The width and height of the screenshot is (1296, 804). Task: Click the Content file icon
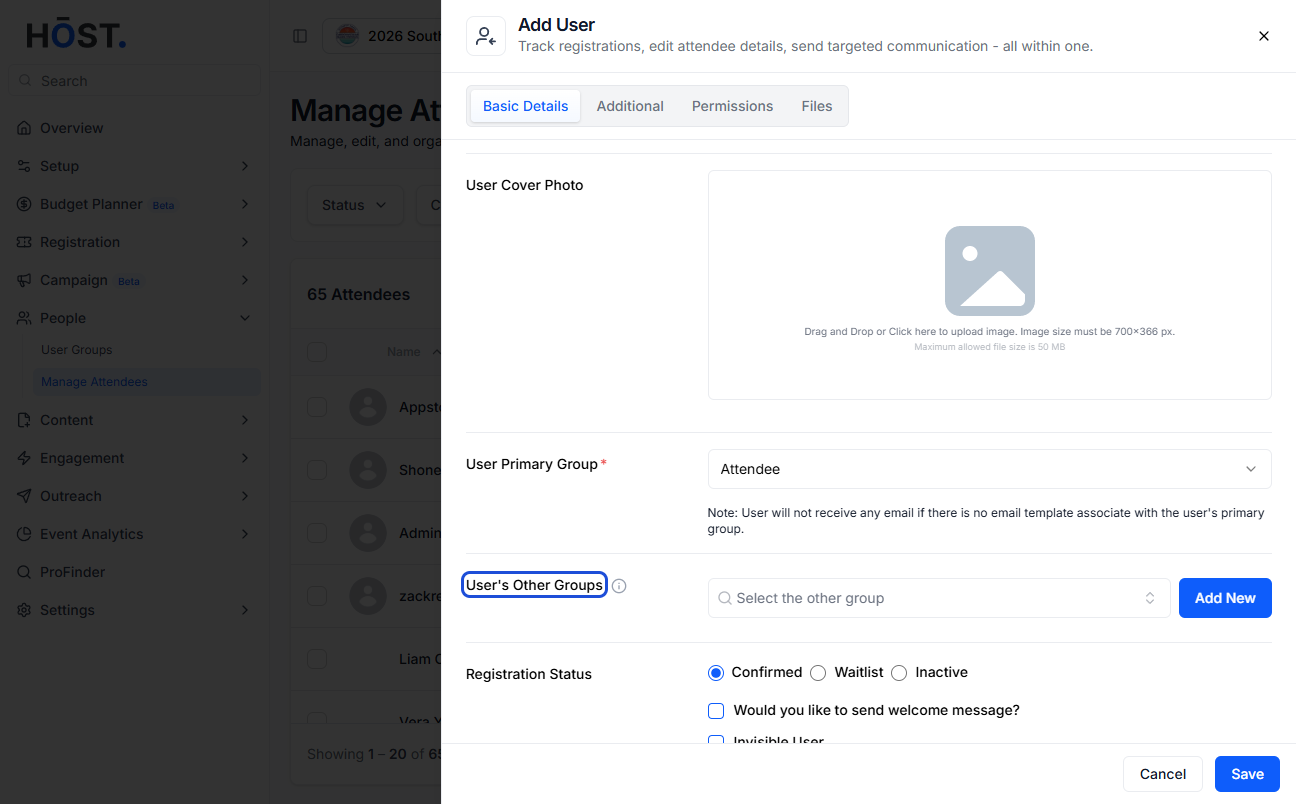click(24, 420)
